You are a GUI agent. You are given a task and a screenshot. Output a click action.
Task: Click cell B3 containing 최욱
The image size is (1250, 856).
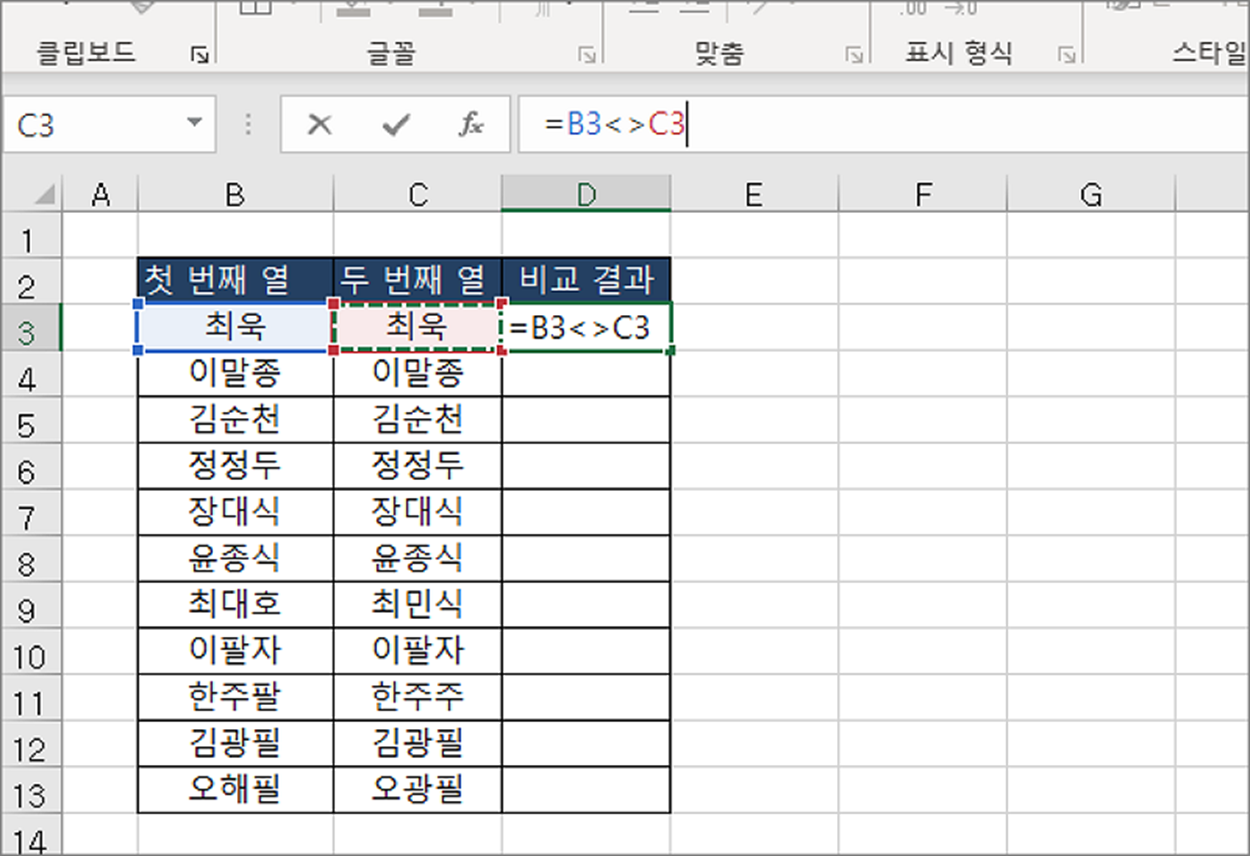[x=235, y=327]
